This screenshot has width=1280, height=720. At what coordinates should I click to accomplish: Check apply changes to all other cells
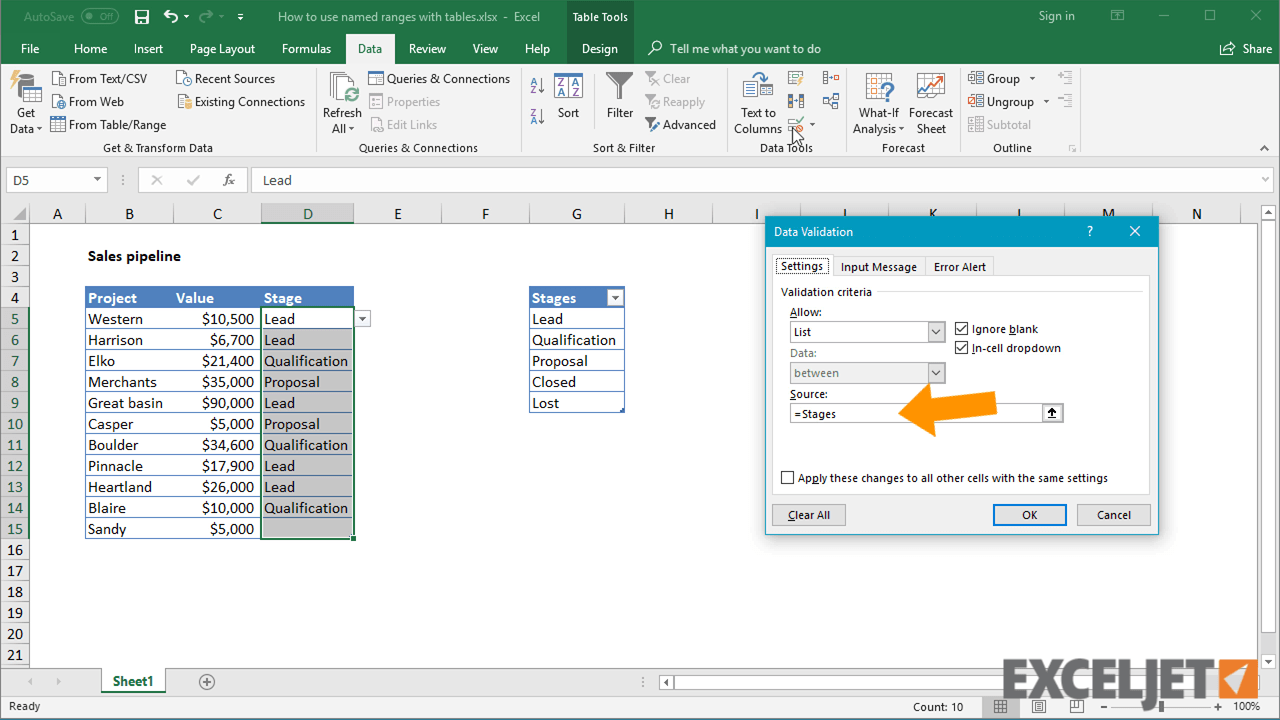[787, 477]
